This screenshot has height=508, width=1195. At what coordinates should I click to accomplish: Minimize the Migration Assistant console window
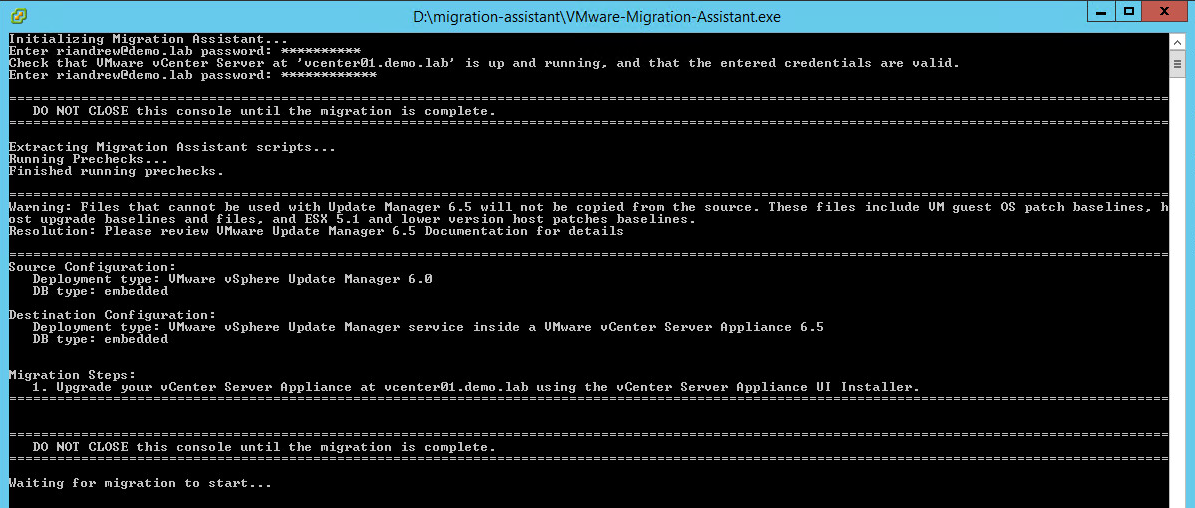pyautogui.click(x=1101, y=12)
